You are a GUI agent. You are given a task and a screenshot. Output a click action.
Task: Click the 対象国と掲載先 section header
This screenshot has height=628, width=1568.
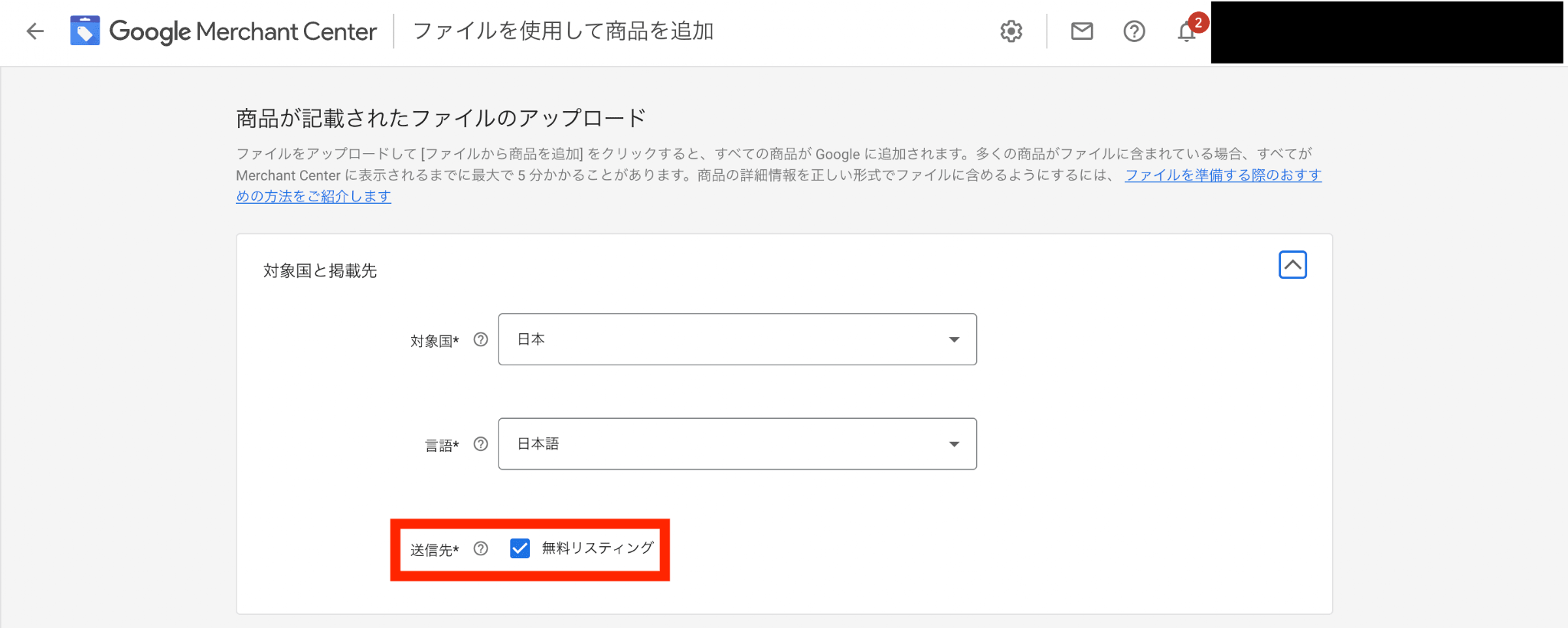[x=320, y=270]
